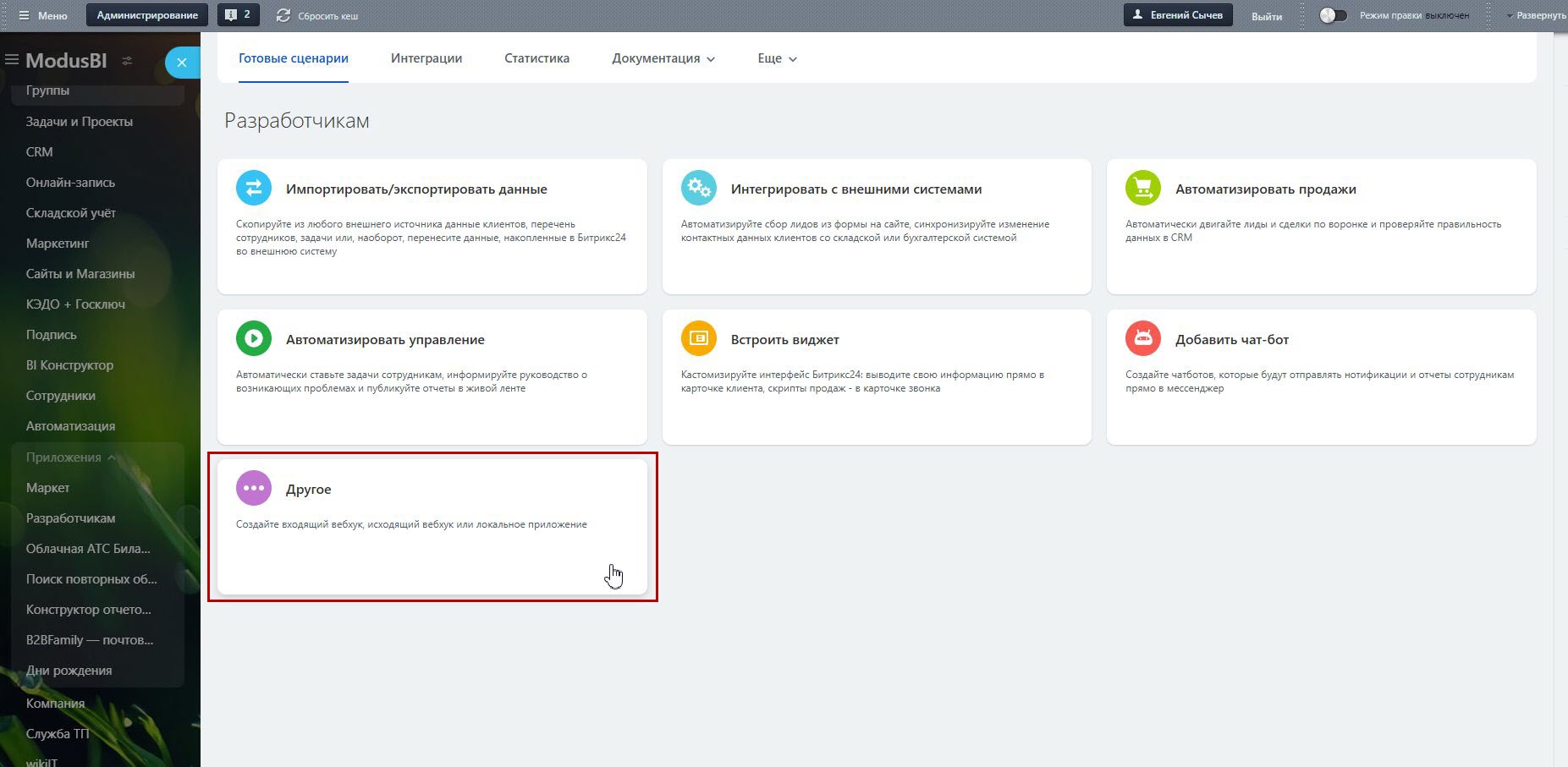Screen dimensions: 1568x767
Task: Click the Выйти logout link
Action: 1267,16
